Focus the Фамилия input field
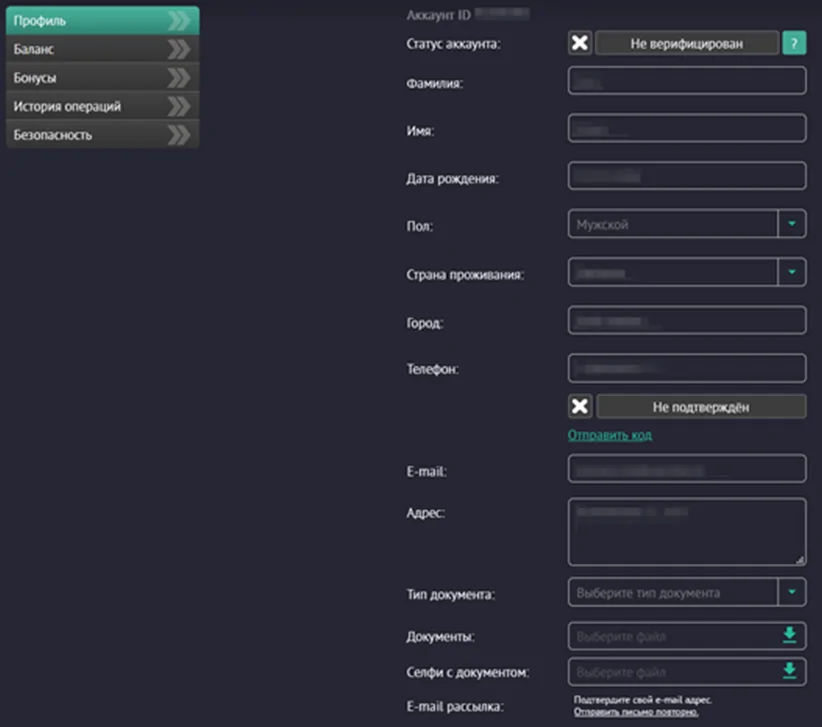Screen dimensions: 822x727 pos(686,81)
